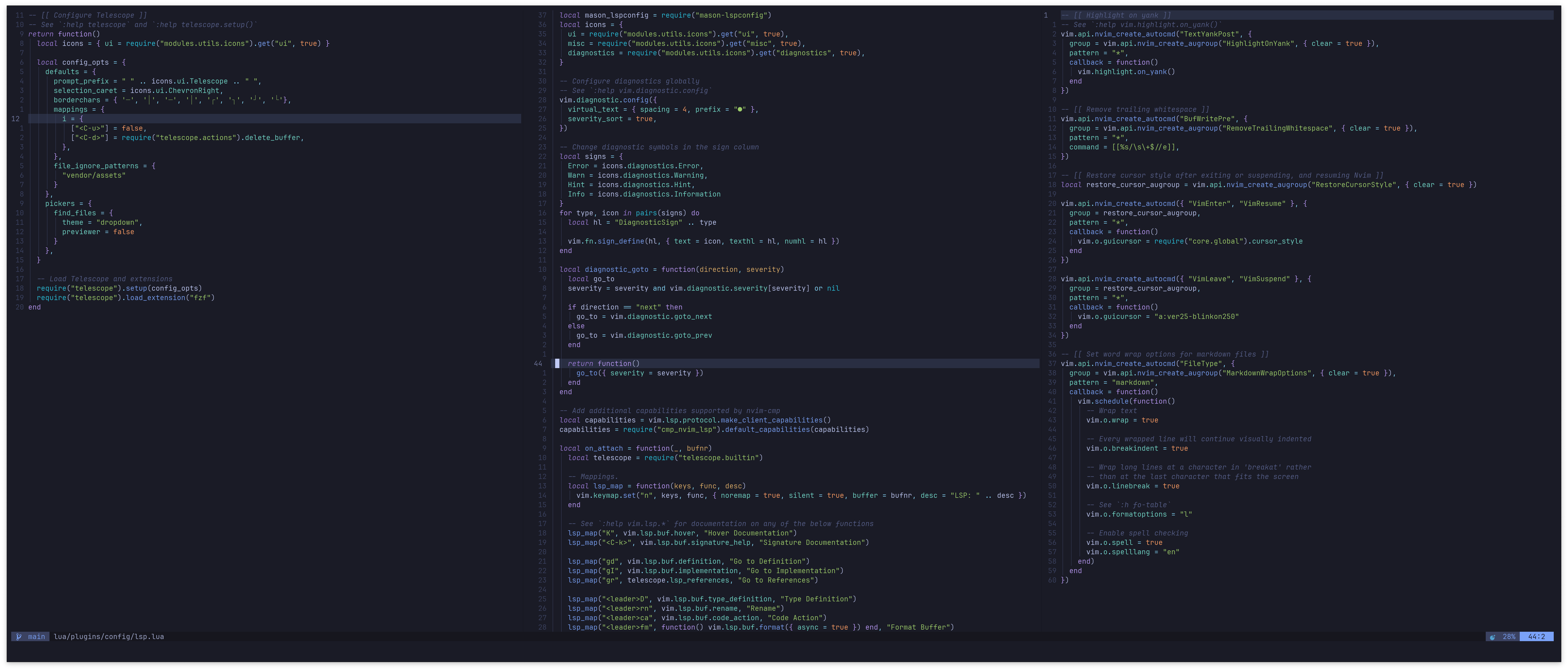Click lsp_map("K") Hover Documentation line

[682, 533]
